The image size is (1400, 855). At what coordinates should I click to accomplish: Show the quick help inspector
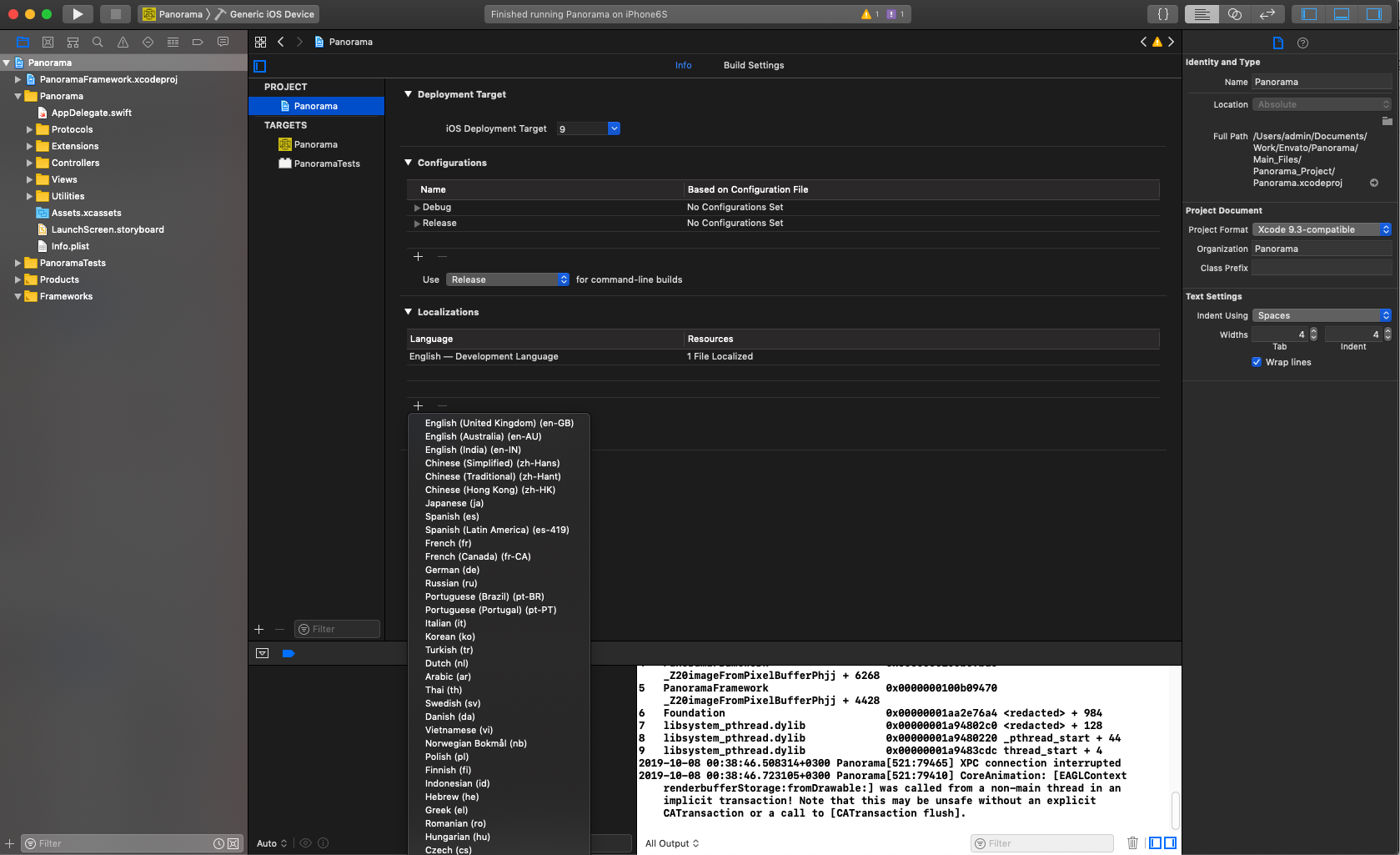coord(1302,43)
